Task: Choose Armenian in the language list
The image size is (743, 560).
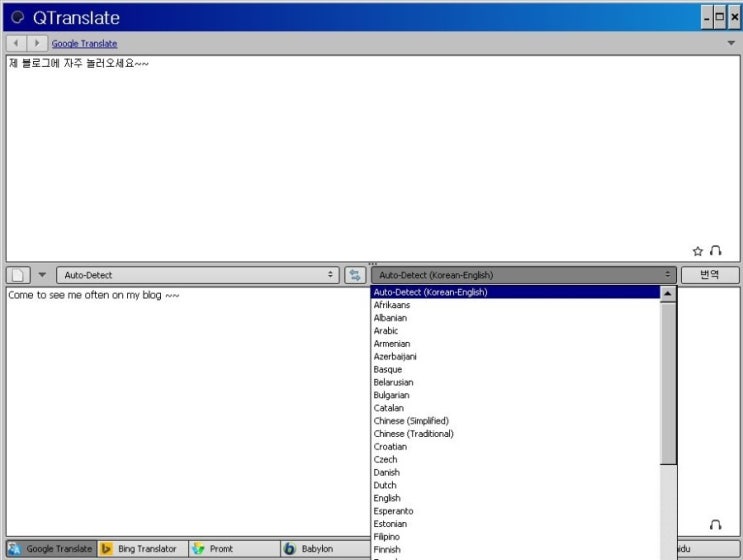Action: 515,343
